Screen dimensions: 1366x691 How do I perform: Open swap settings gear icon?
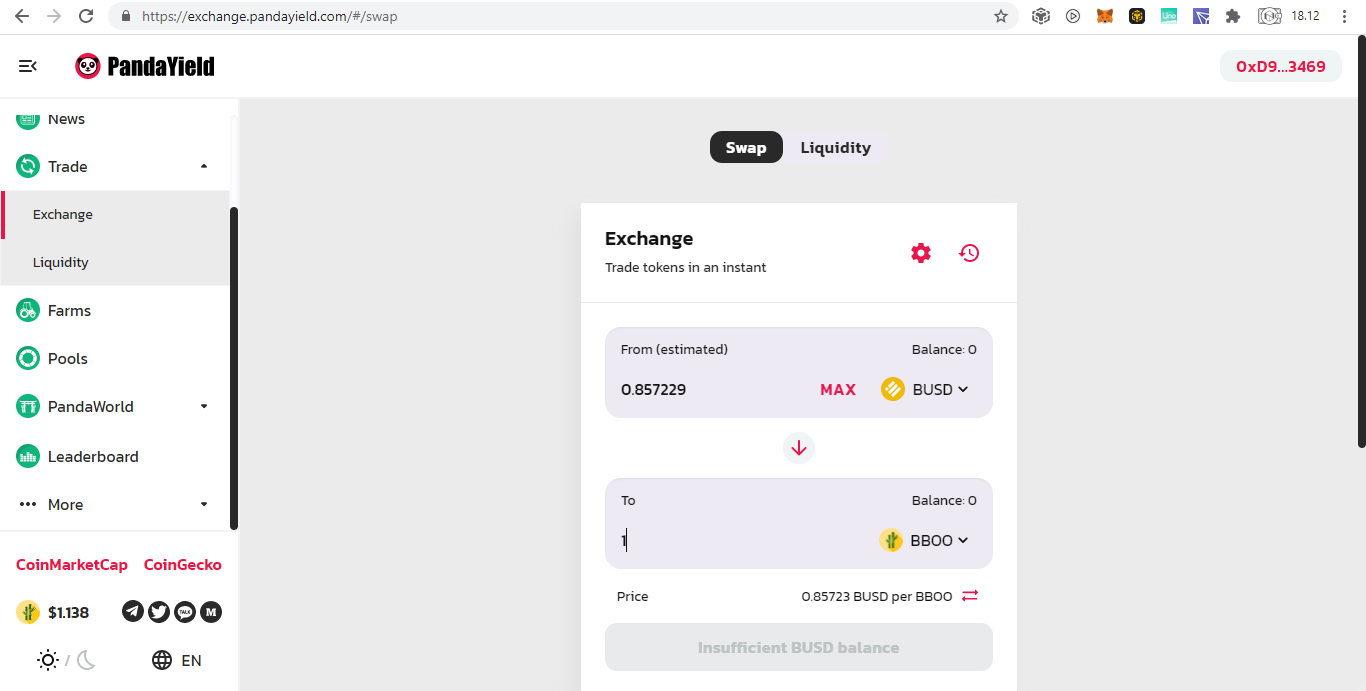pyautogui.click(x=921, y=253)
